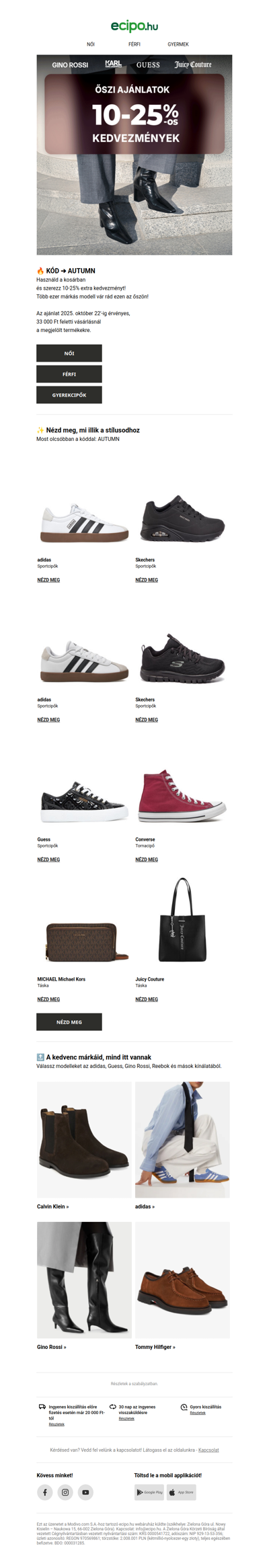Viewport: 269px width, 1568px height.
Task: Open Részletek under Gyors kiszállítás
Action: click(198, 1413)
